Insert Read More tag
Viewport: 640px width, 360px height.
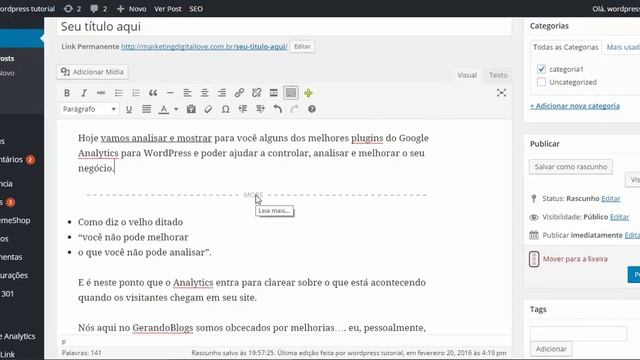273,93
